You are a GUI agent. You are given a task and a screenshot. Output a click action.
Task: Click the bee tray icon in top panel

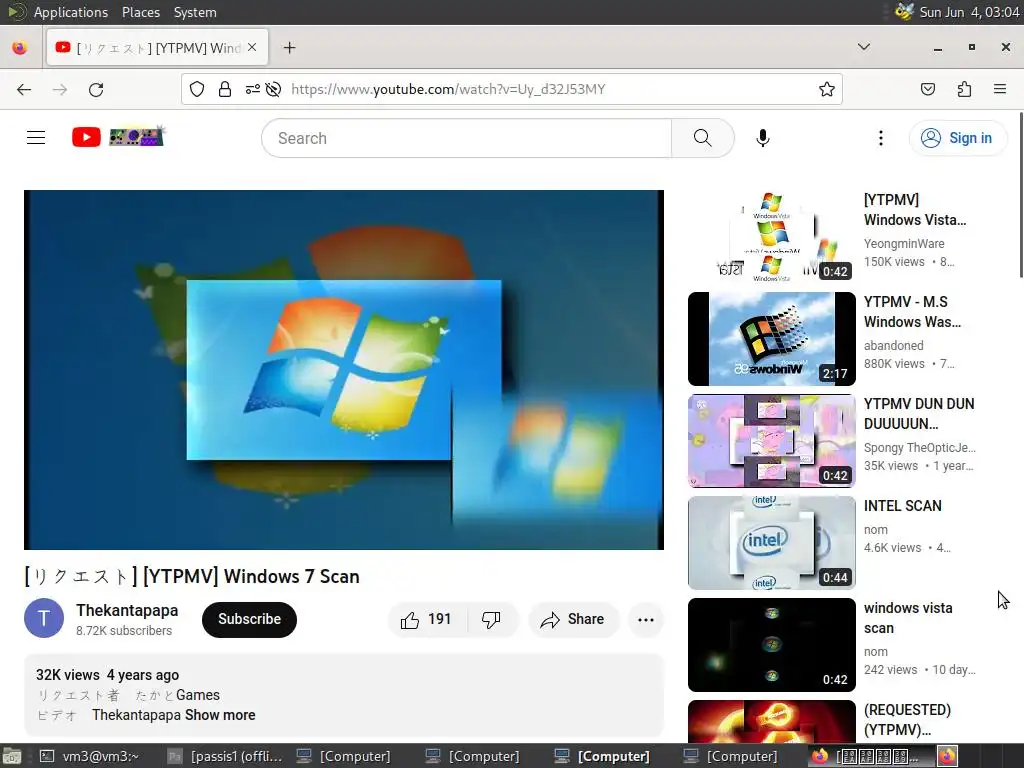pyautogui.click(x=903, y=11)
